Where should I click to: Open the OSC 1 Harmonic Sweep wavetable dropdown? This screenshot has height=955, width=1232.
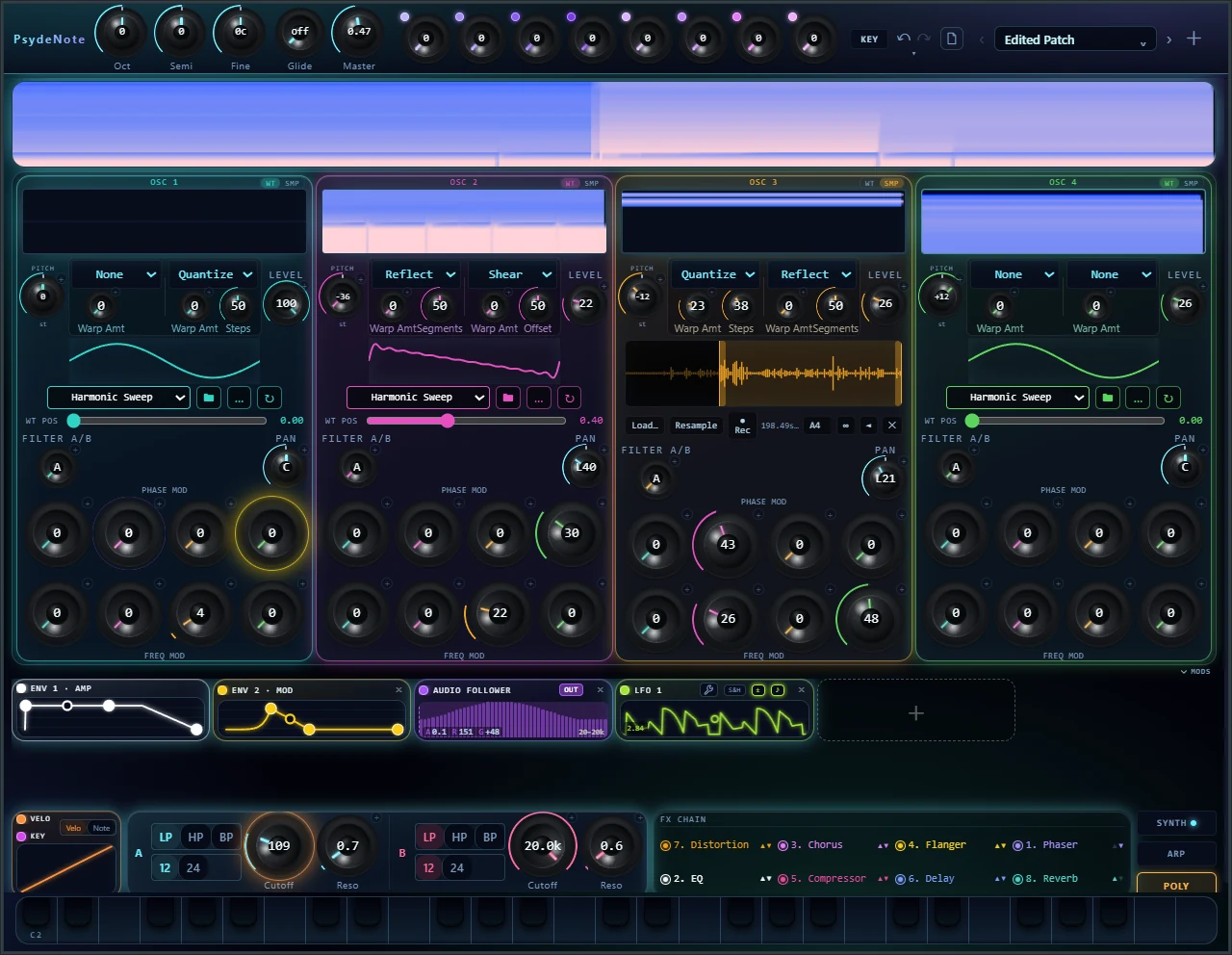click(118, 398)
